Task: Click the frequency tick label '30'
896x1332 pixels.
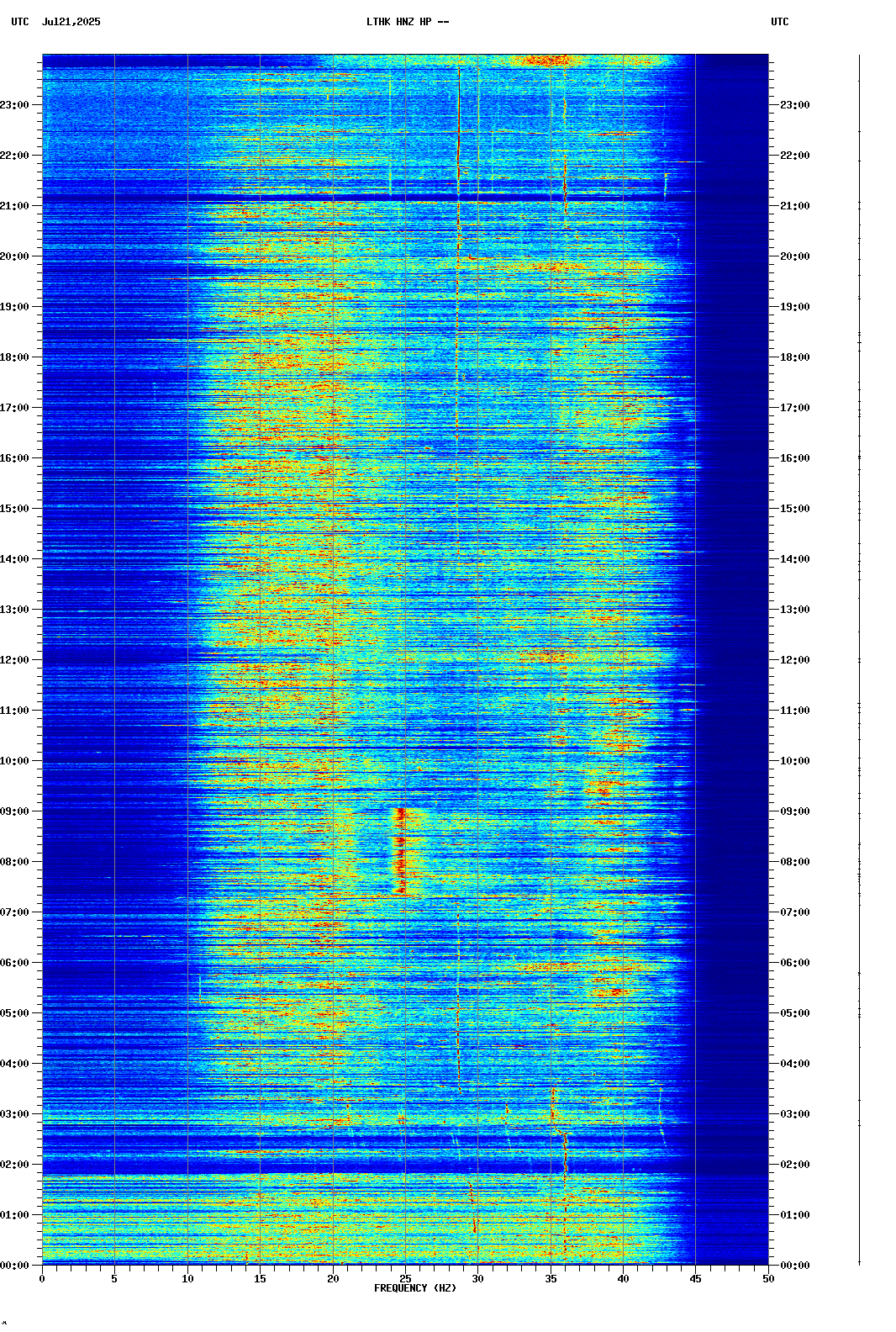Action: [477, 1279]
